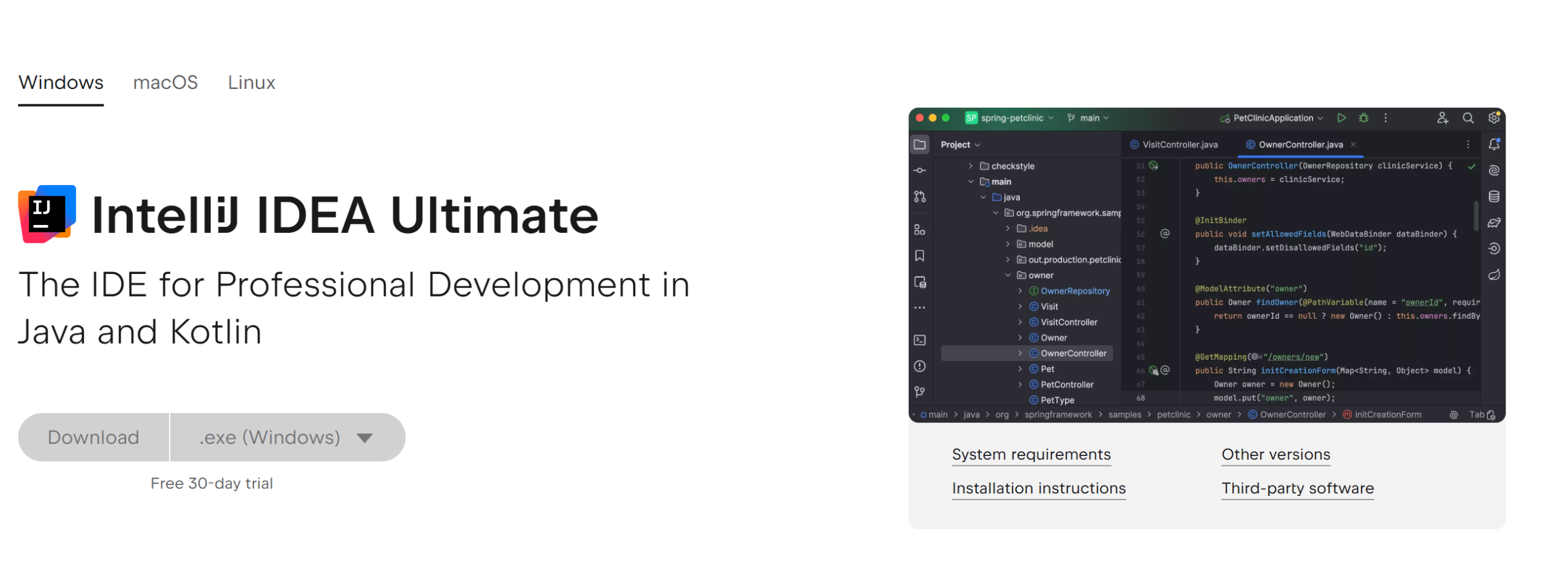
Task: Switch to the Linux tab
Action: (251, 82)
